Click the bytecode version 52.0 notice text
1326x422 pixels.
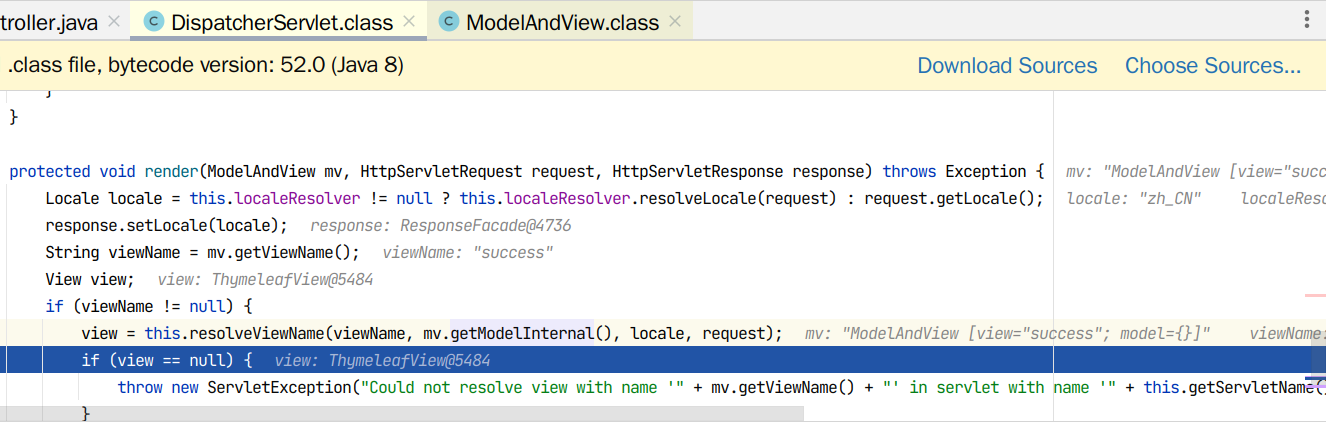pos(205,66)
